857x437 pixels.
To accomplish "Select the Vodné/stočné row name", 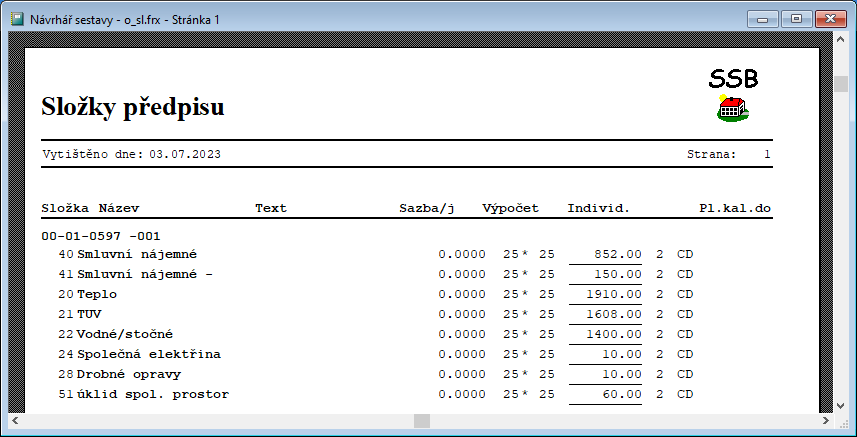I will point(121,334).
